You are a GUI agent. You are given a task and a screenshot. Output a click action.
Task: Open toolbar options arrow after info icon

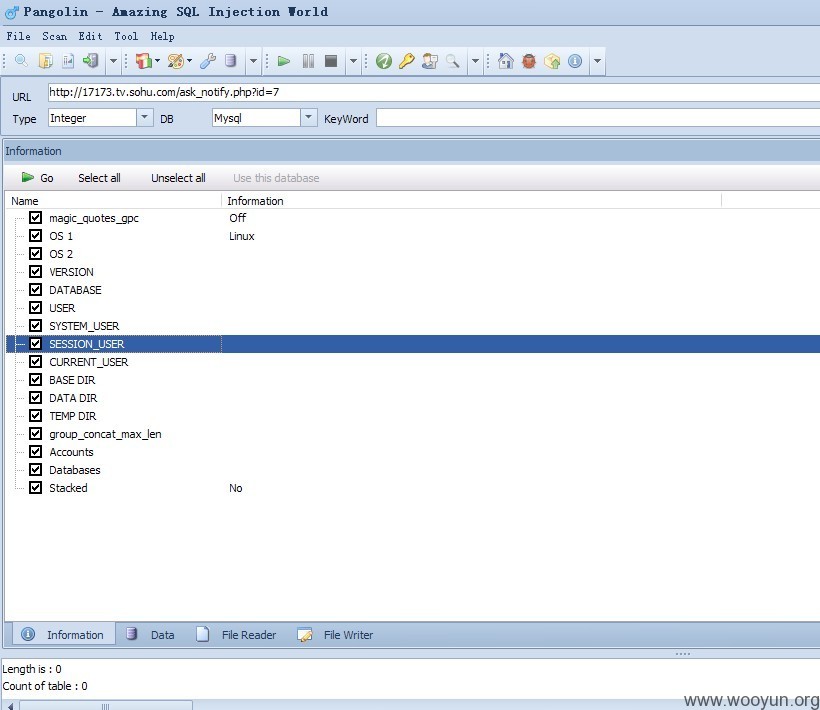[x=597, y=61]
